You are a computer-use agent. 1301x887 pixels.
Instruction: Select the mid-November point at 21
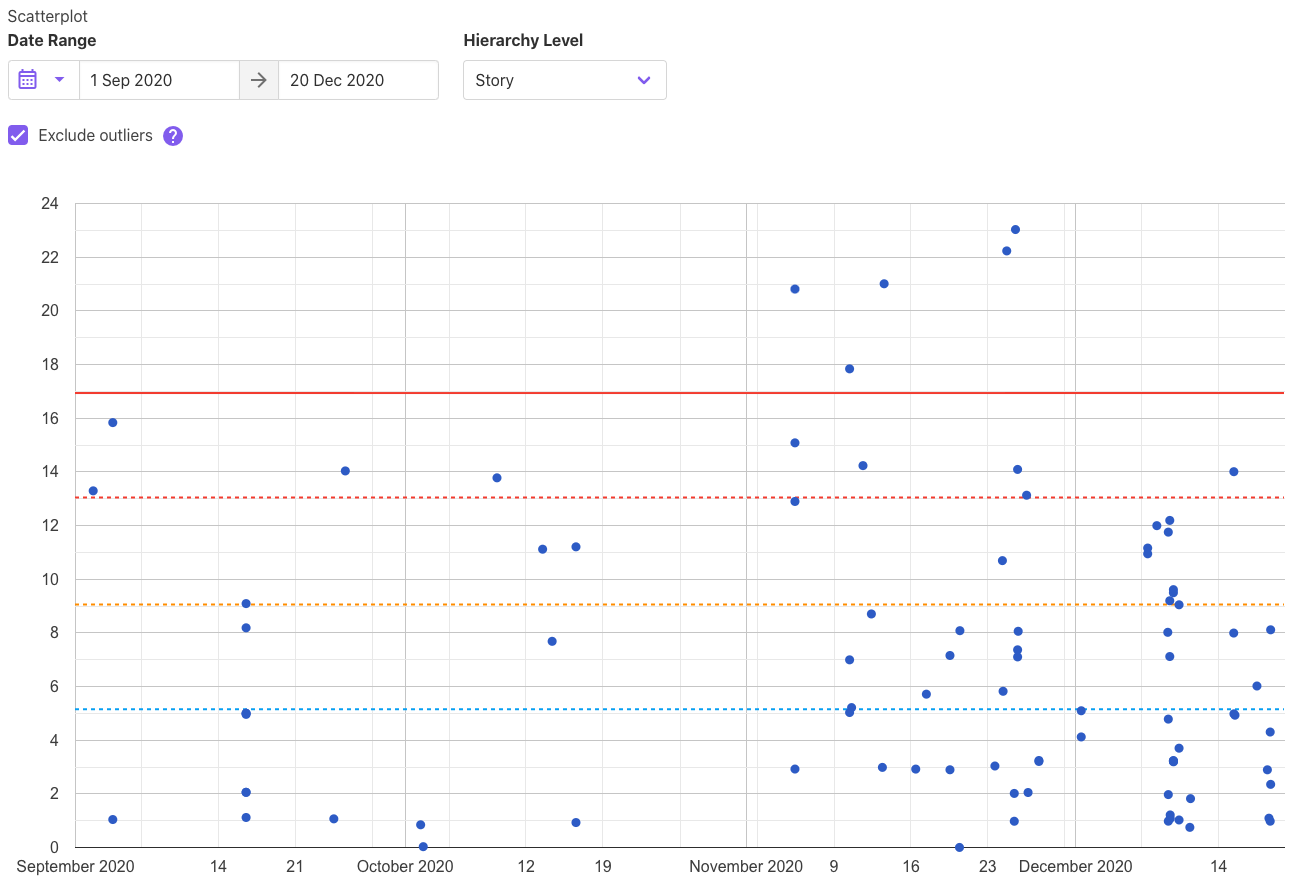(884, 284)
